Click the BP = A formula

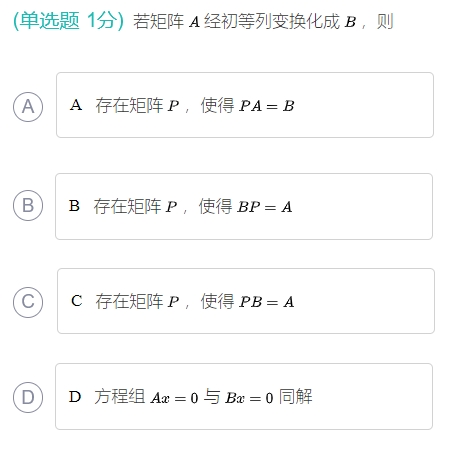coord(265,207)
